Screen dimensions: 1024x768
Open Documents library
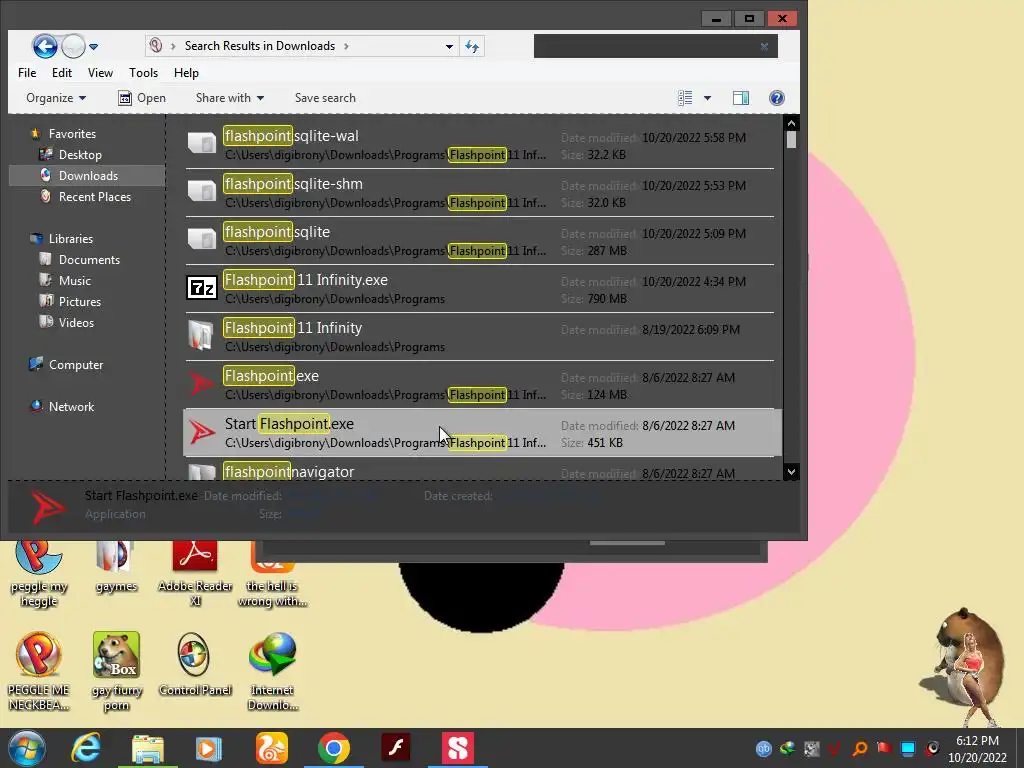point(89,260)
